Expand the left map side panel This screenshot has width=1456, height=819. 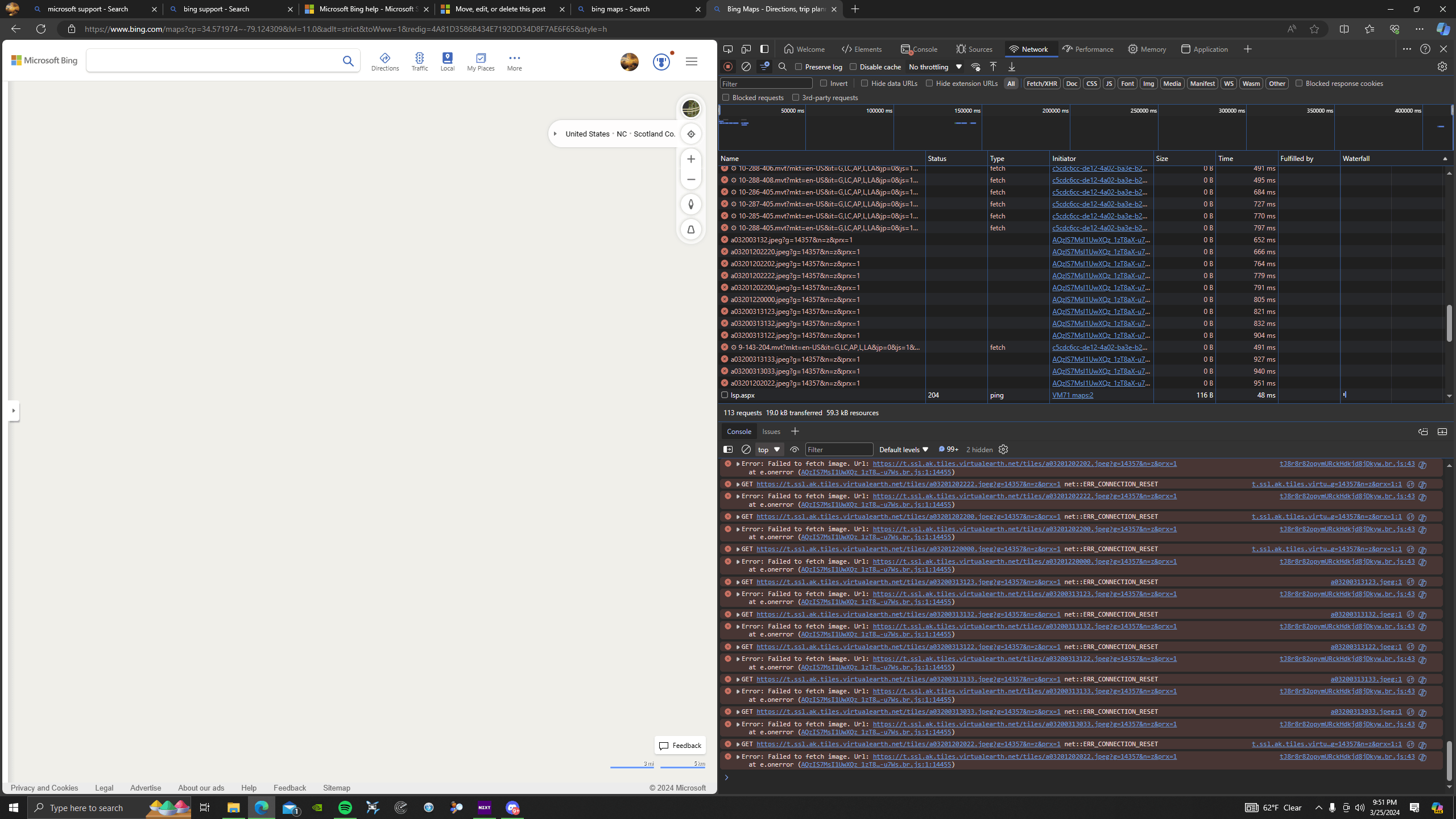coord(14,411)
